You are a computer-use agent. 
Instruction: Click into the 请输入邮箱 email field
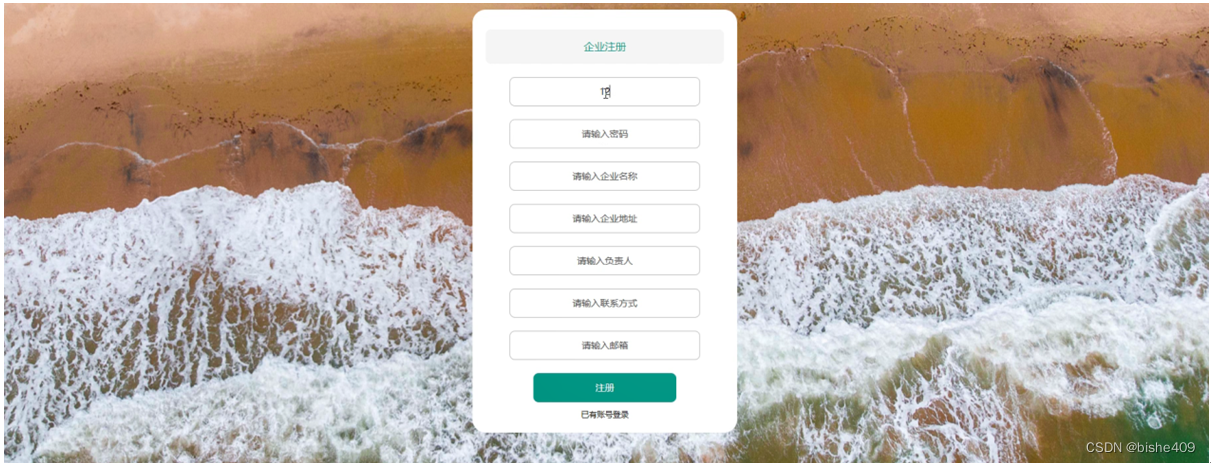coord(605,345)
